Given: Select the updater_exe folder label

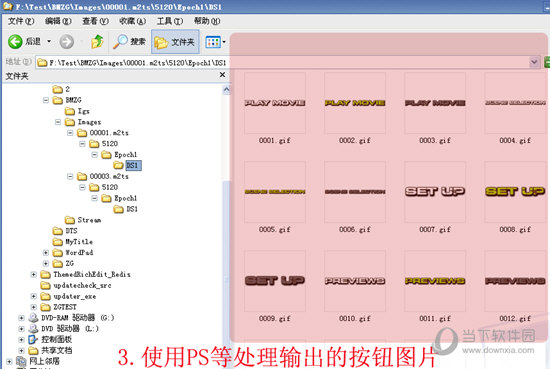Looking at the screenshot, I should (x=75, y=296).
